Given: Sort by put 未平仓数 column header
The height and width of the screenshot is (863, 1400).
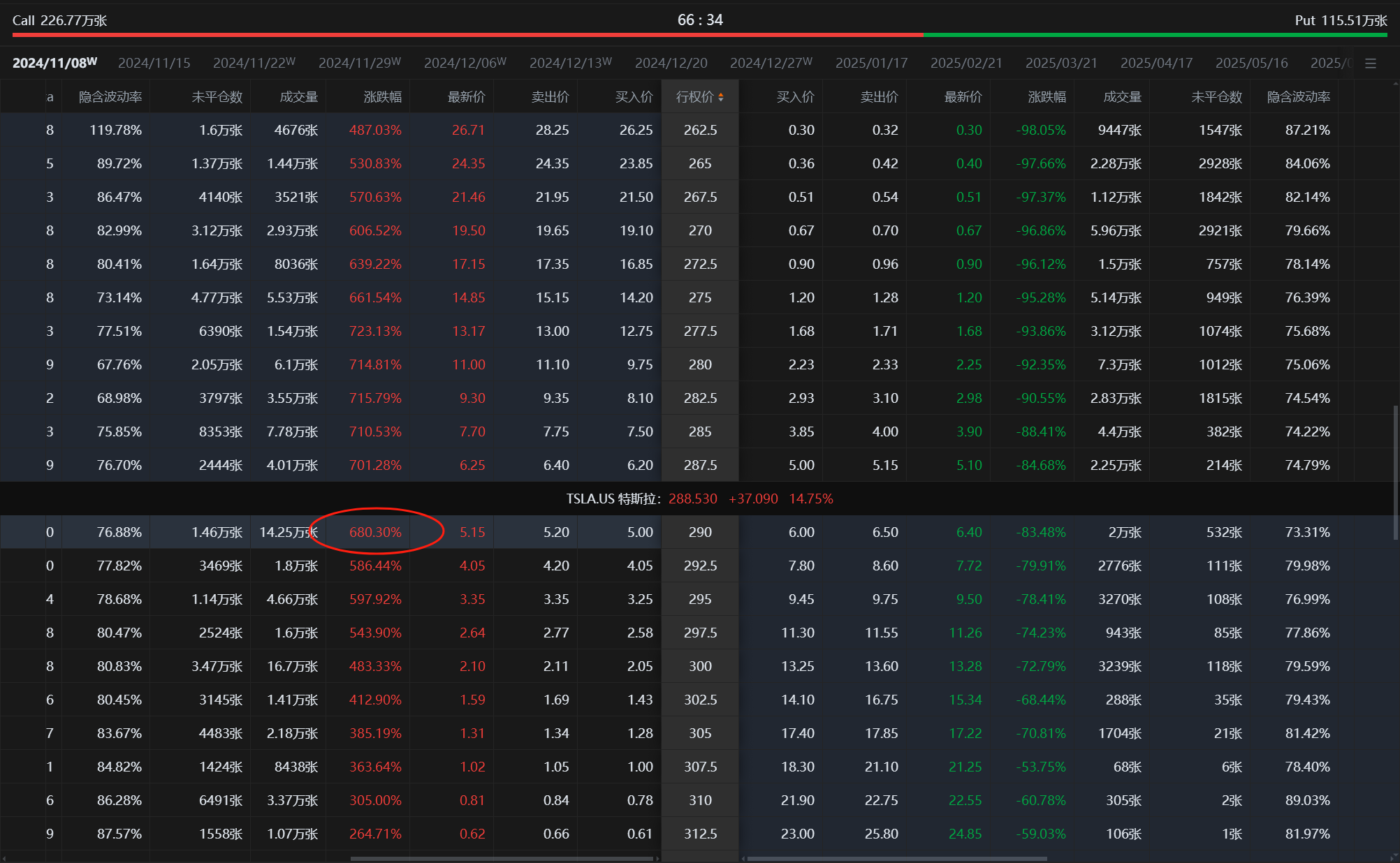Looking at the screenshot, I should (1216, 97).
